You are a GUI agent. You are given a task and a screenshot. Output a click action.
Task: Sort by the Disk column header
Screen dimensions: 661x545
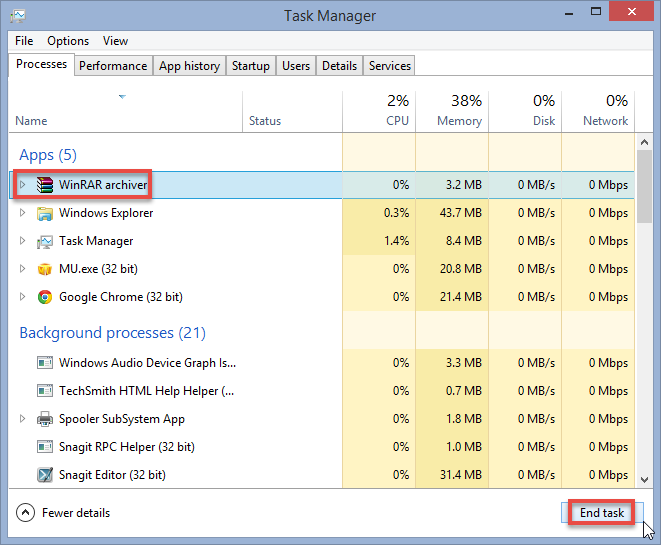tap(525, 112)
